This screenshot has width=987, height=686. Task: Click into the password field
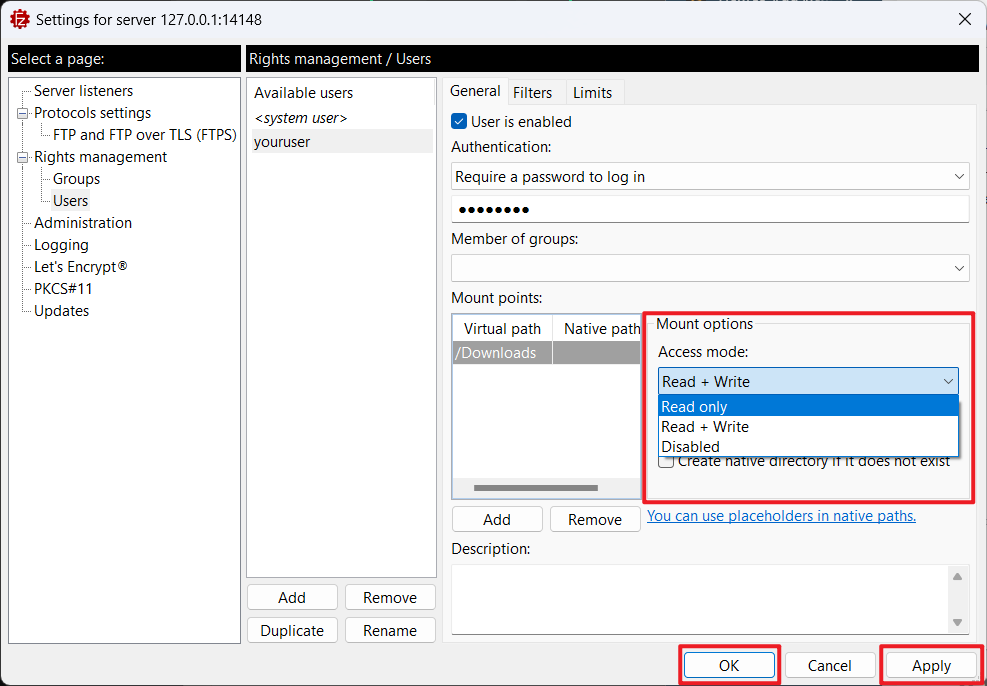click(709, 209)
